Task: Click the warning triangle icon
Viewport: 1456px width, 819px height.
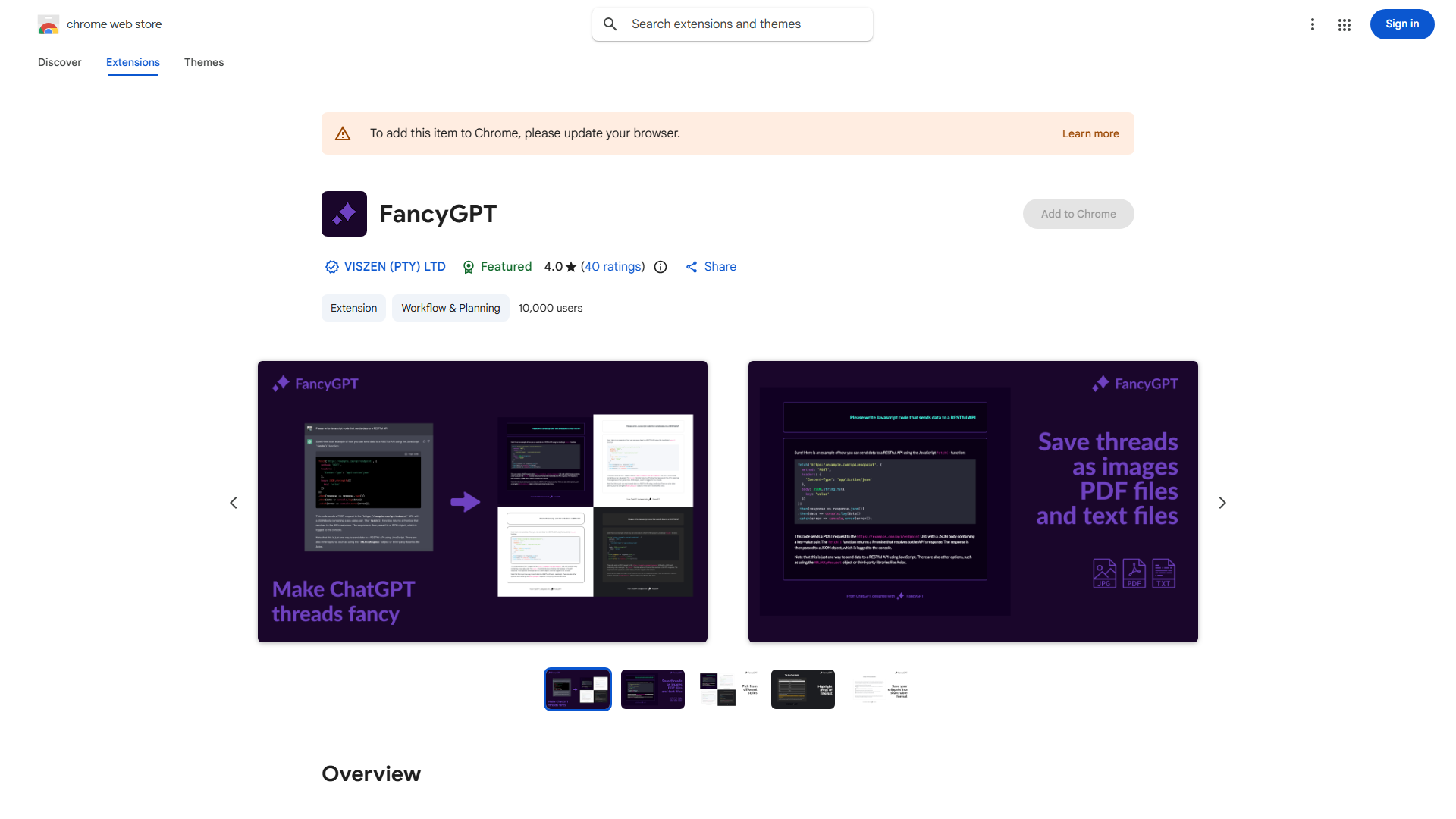Action: point(343,133)
